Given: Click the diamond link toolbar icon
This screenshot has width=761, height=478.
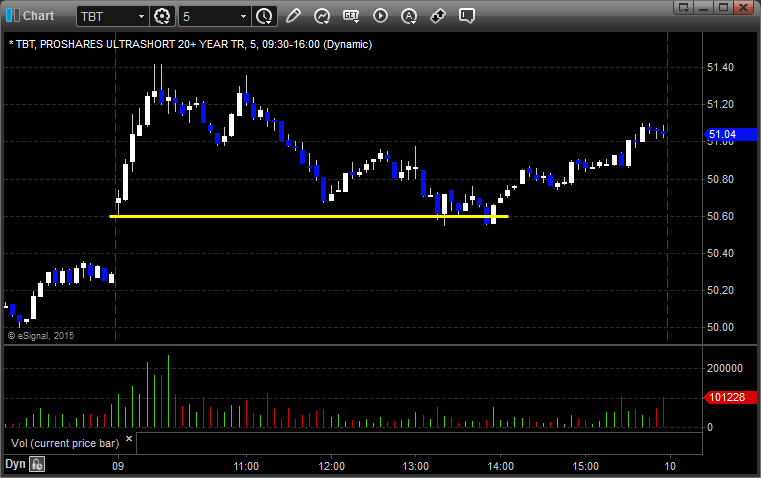Looking at the screenshot, I should coord(438,16).
